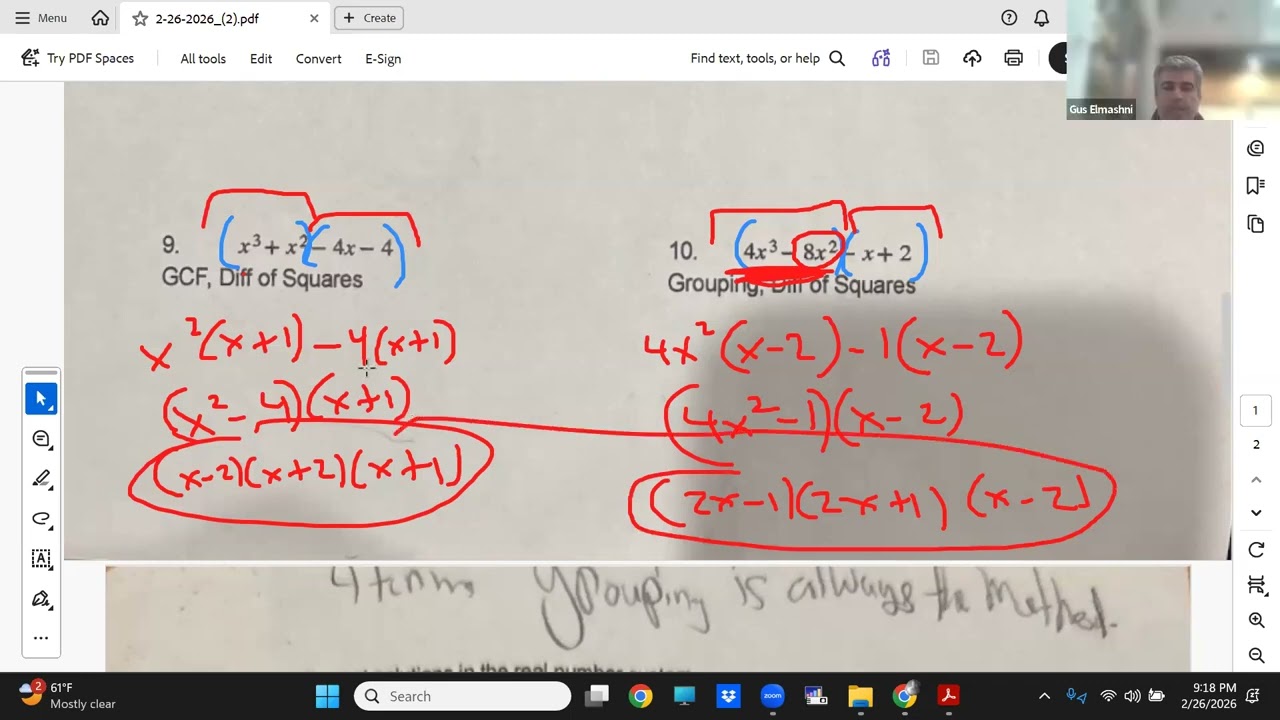The height and width of the screenshot is (720, 1280).
Task: Open the E-Sign tool
Action: point(383,59)
